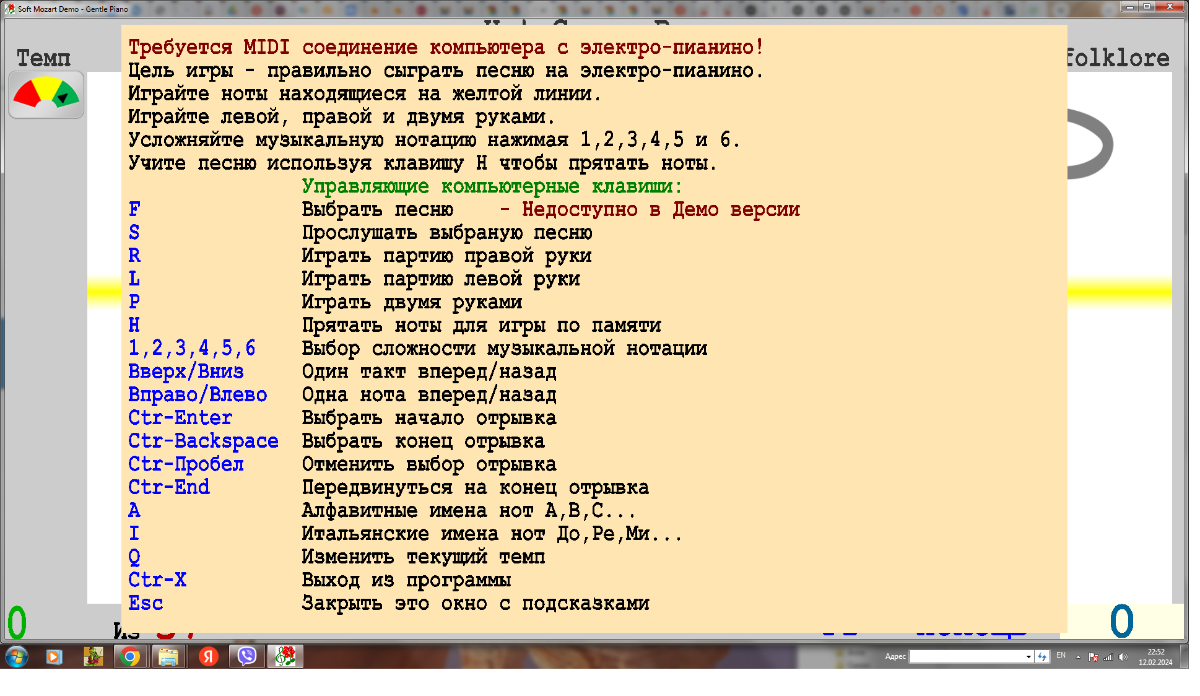Click the refresh/go button beside Адрес field

[1042, 657]
